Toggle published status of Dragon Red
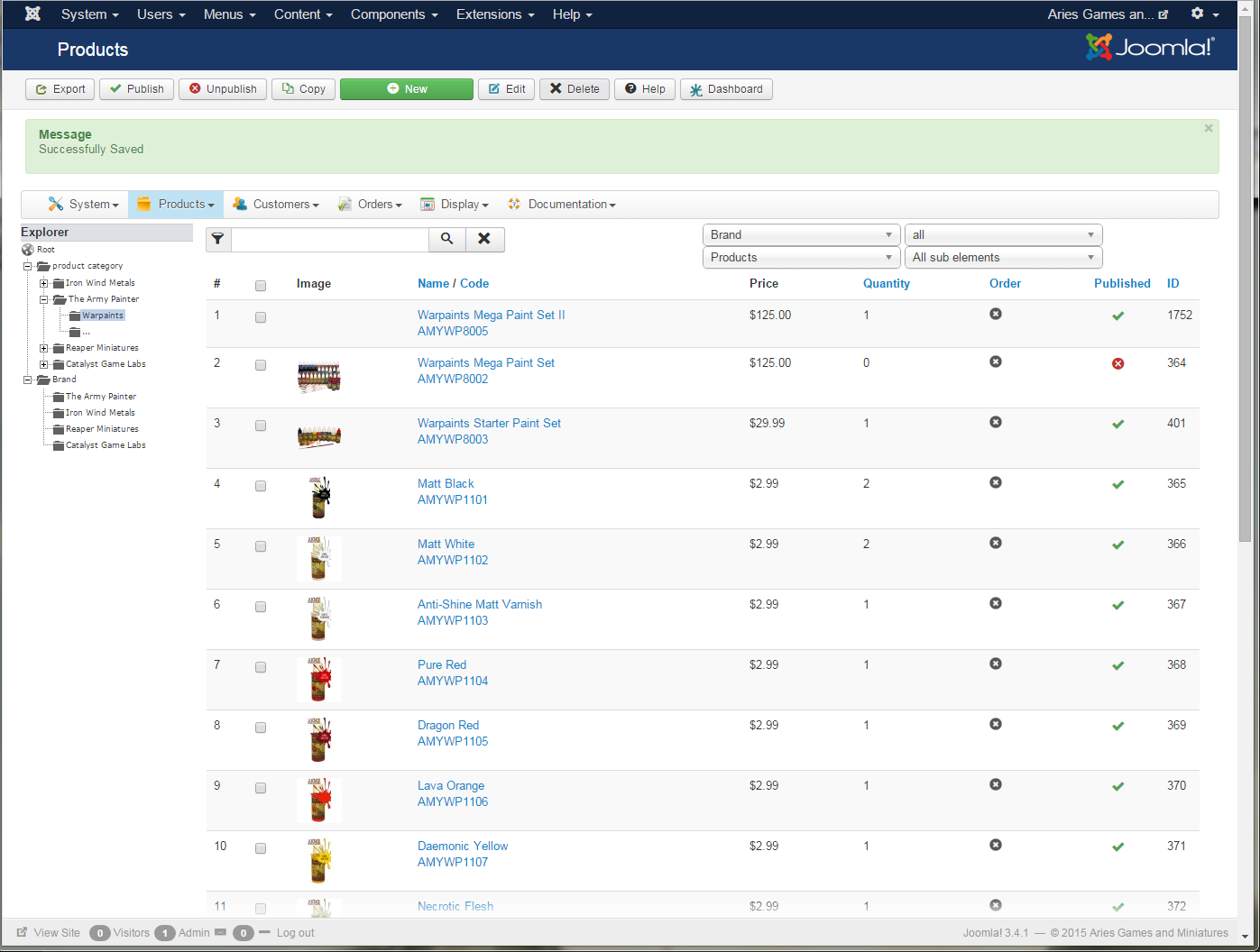 1118,726
